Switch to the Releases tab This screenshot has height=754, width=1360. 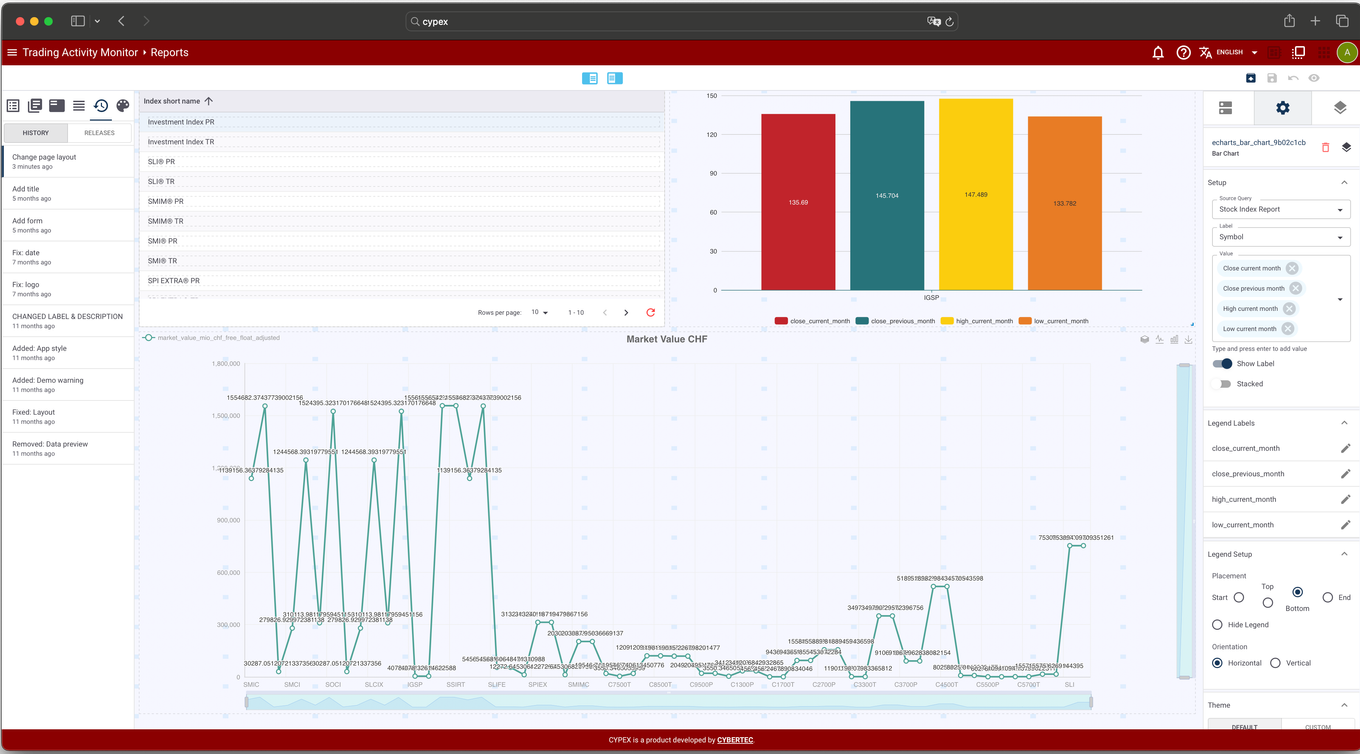coord(99,133)
